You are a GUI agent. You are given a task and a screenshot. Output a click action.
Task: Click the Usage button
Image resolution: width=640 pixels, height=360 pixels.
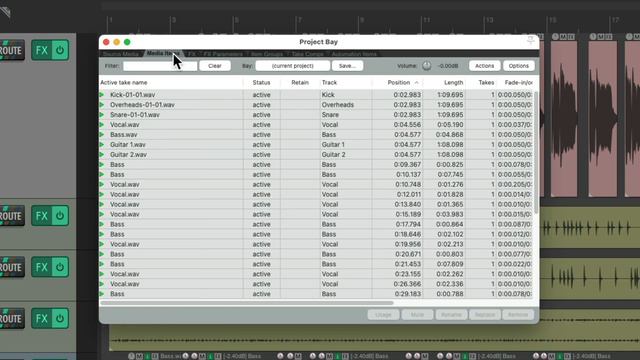pos(383,315)
